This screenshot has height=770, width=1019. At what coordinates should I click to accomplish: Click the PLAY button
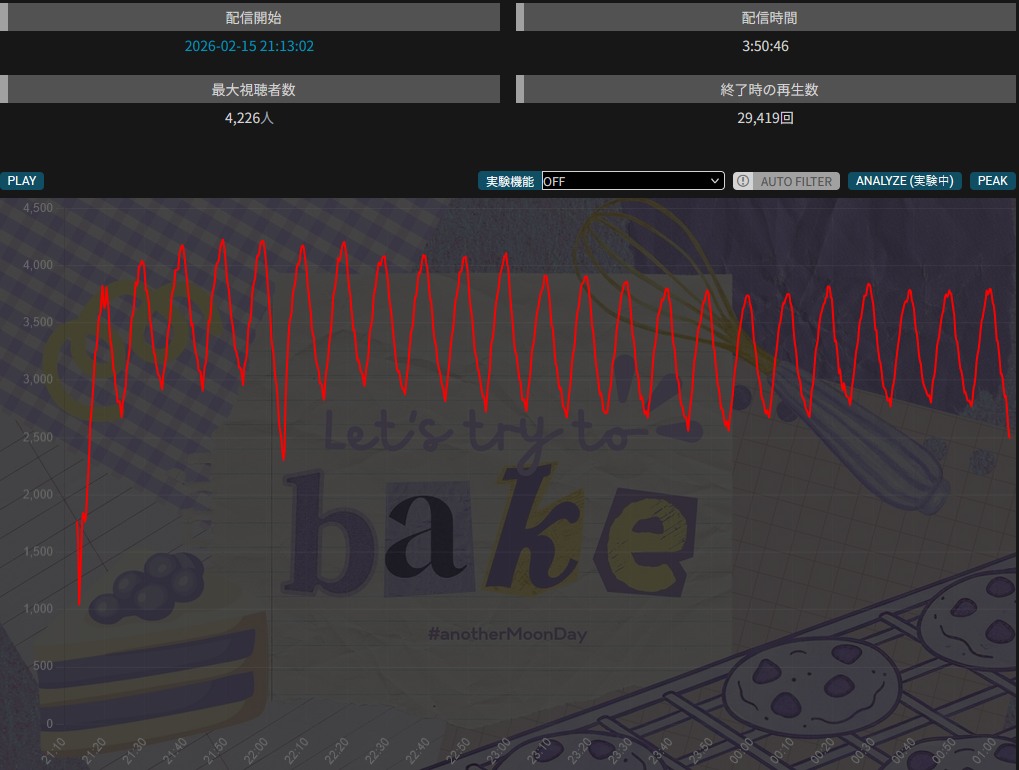tap(21, 181)
